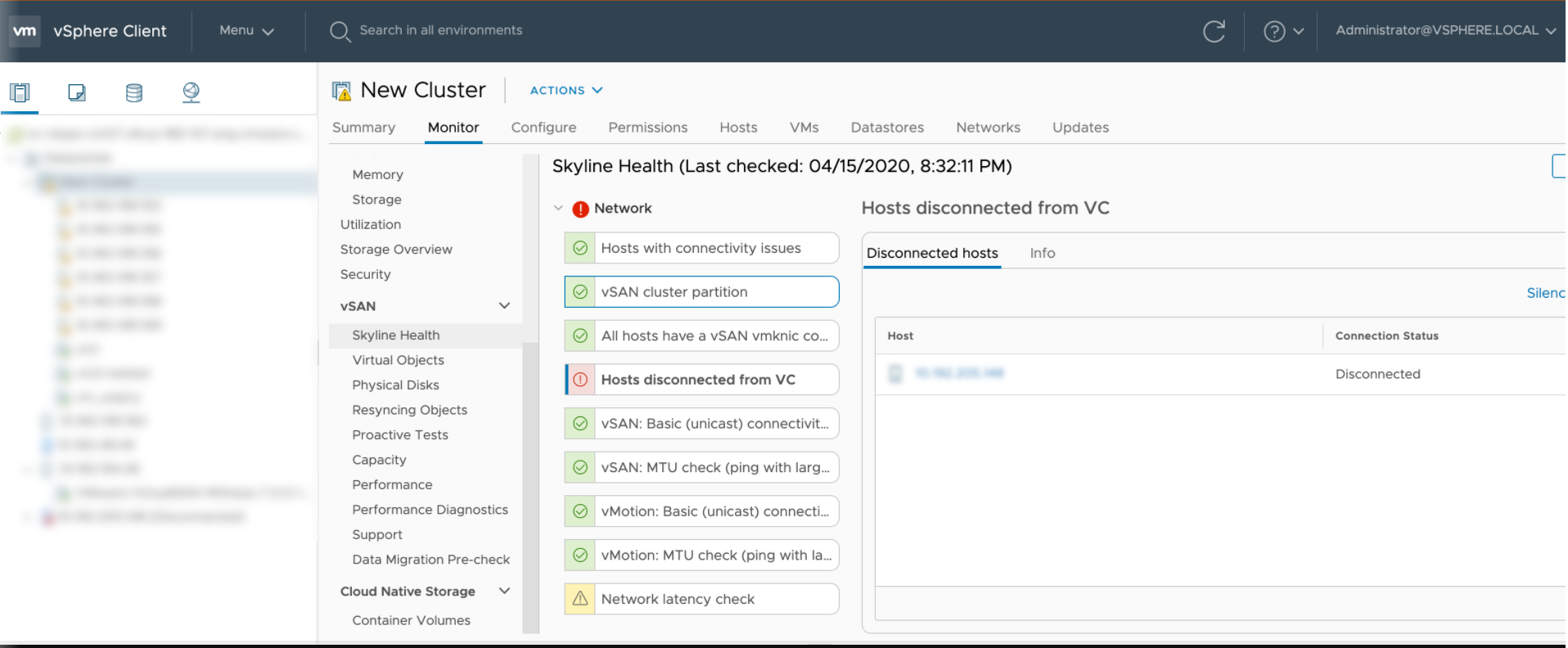Image resolution: width=1568 pixels, height=648 pixels.
Task: Open Physical Disks in sidebar
Action: 395,385
